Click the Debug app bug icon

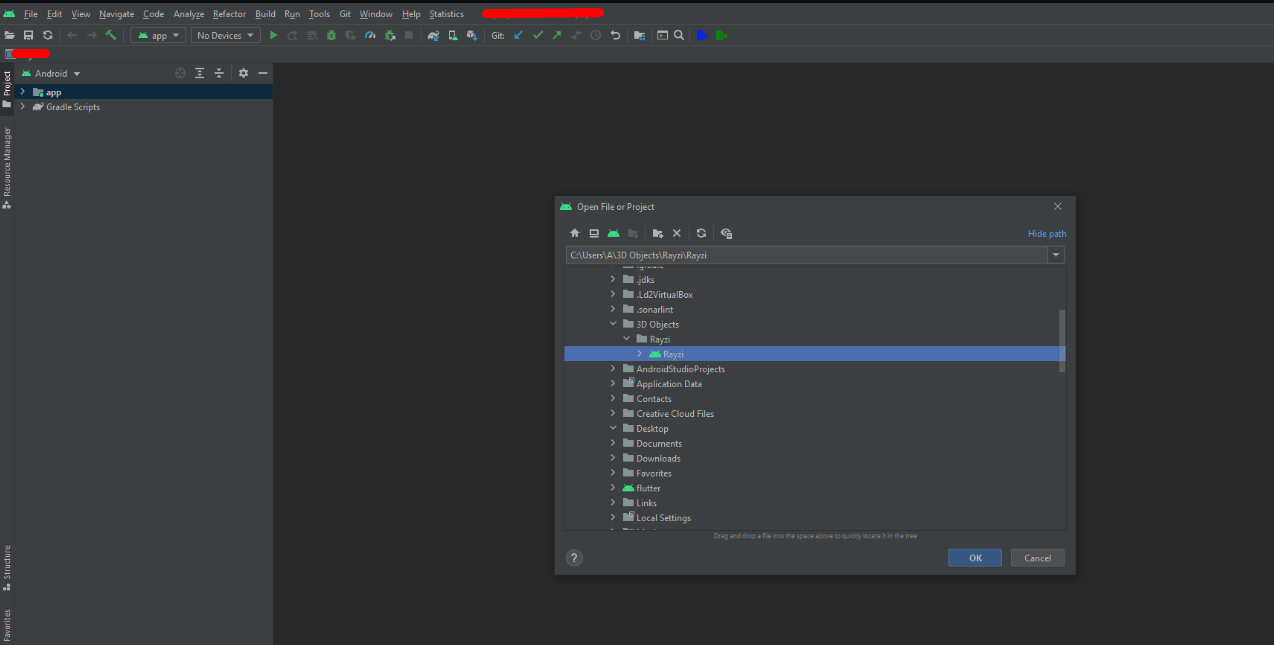(x=331, y=35)
